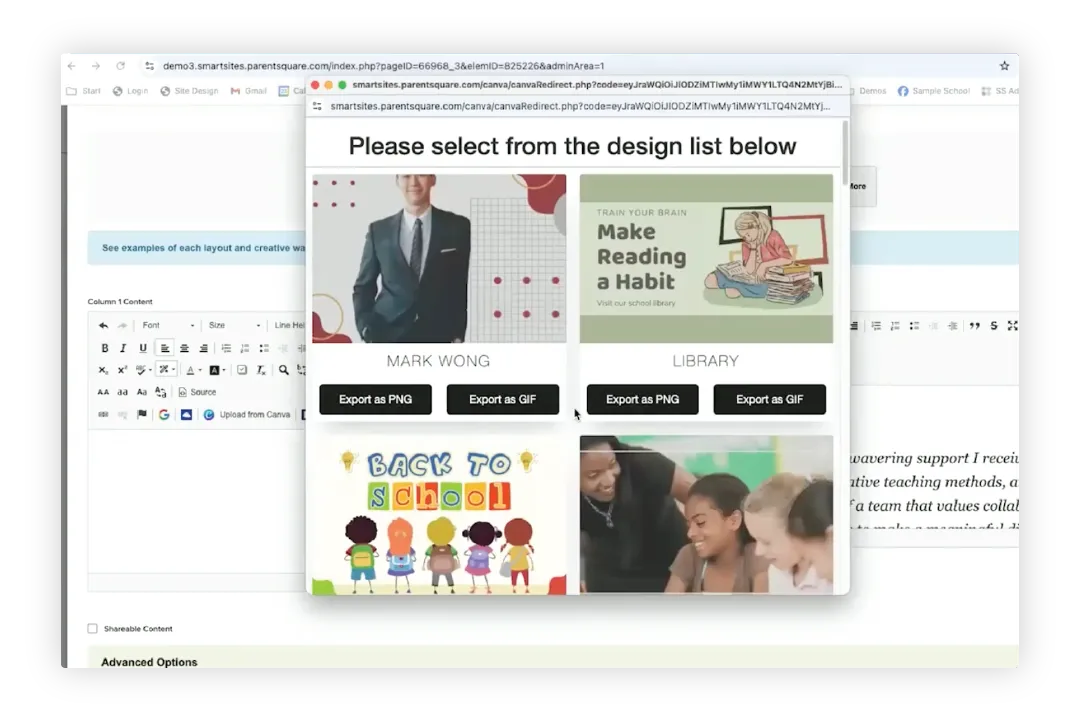This screenshot has width=1080, height=721.
Task: Expand the background color dropdown
Action: pyautogui.click(x=224, y=370)
